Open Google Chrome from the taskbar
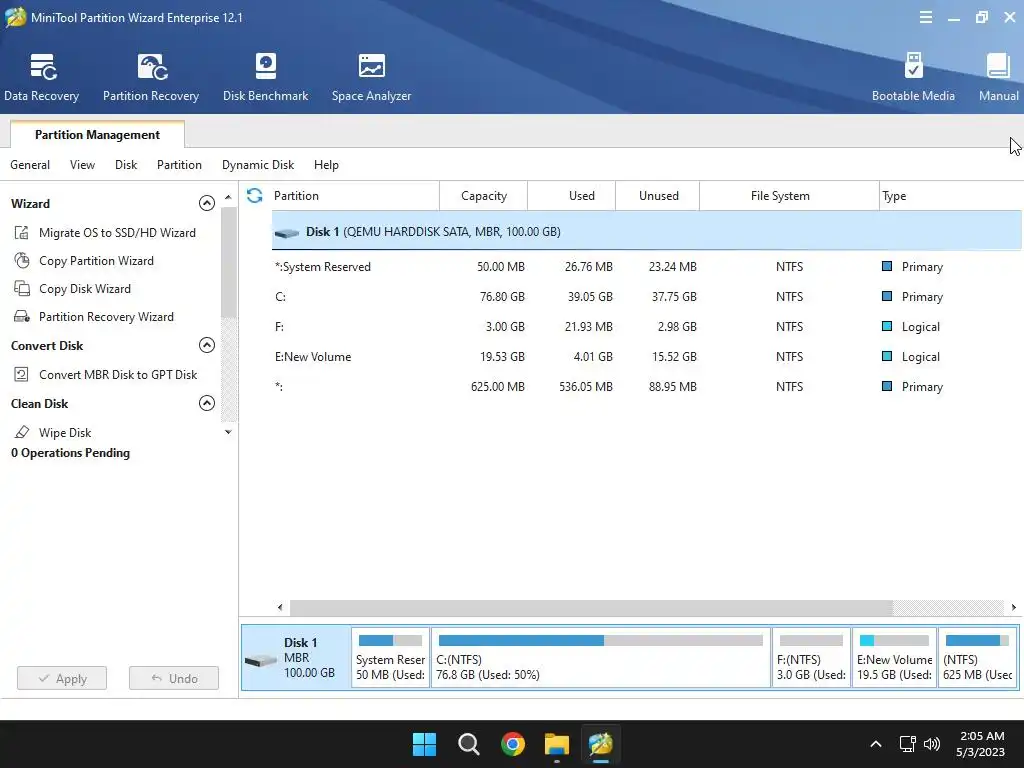 point(513,744)
